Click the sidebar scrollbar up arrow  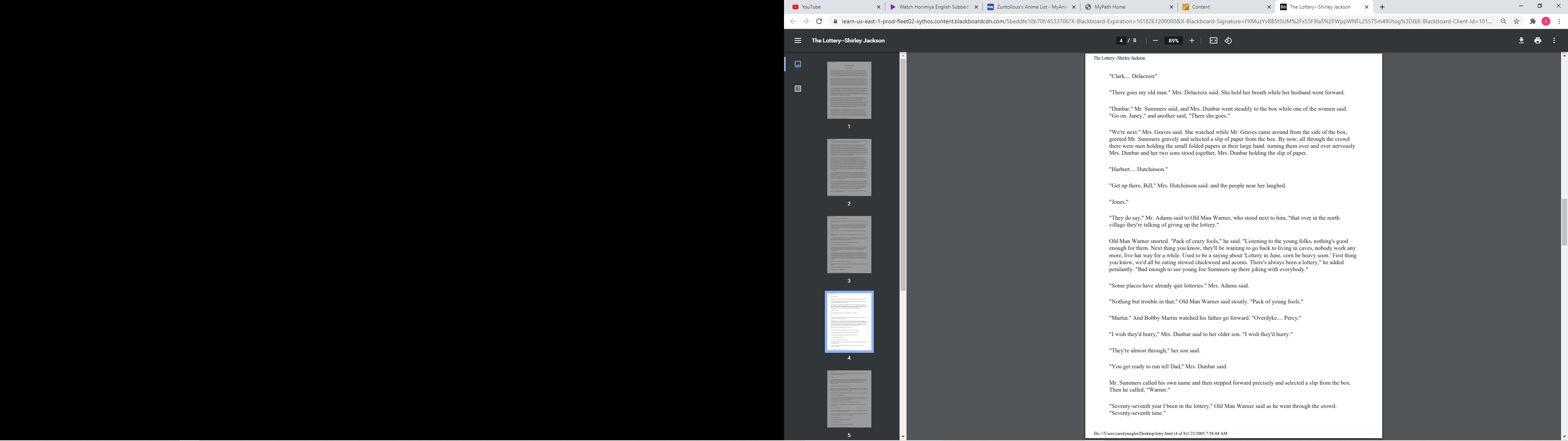point(903,56)
